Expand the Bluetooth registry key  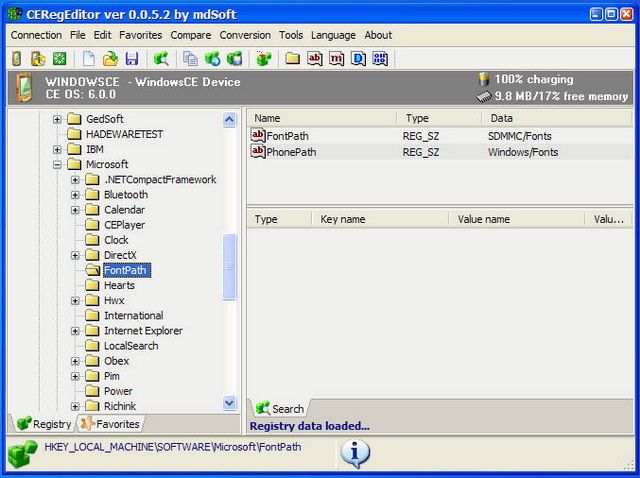(75, 194)
